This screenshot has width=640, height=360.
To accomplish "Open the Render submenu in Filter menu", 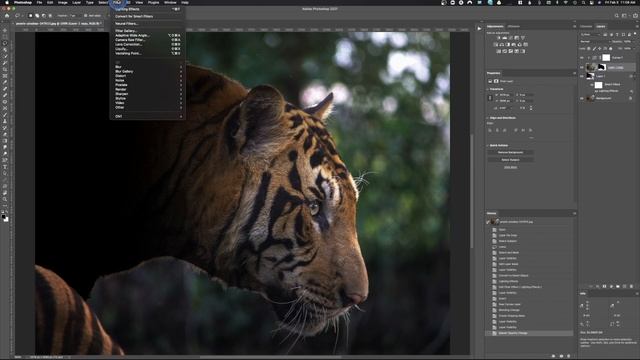I will pyautogui.click(x=148, y=89).
